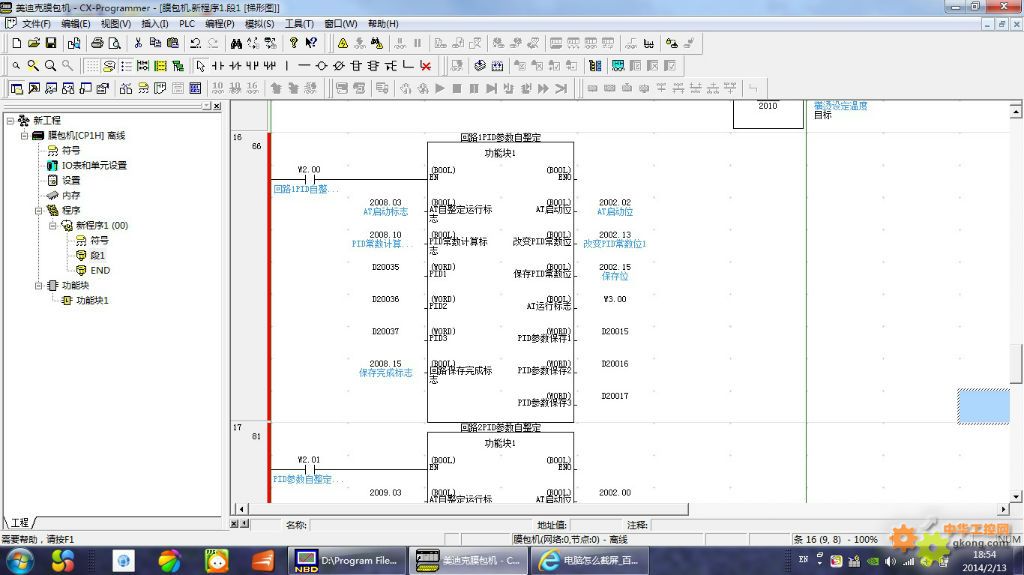Select IO表和单元设置 in project tree
The height and width of the screenshot is (575, 1024).
(x=94, y=165)
